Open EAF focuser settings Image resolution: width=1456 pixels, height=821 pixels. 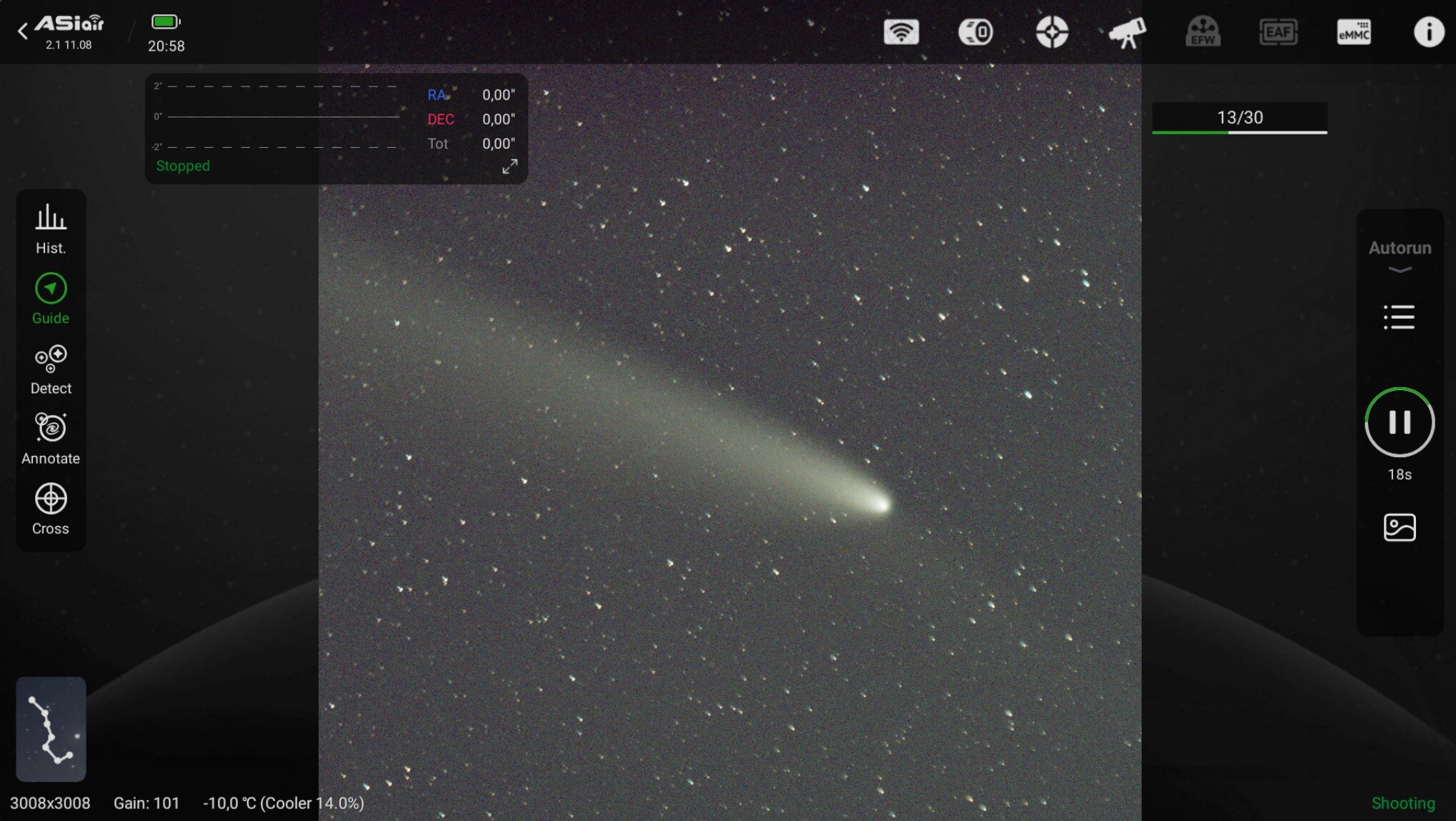(1278, 32)
